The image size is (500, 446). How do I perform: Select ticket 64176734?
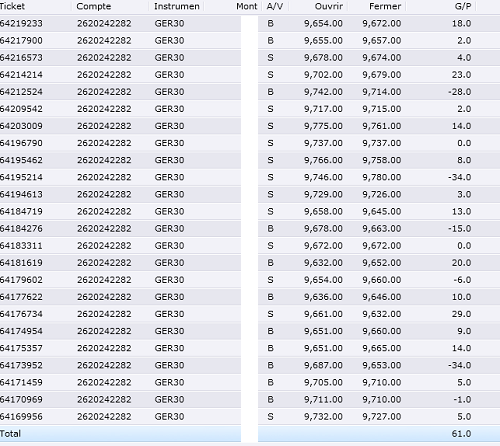(21, 314)
